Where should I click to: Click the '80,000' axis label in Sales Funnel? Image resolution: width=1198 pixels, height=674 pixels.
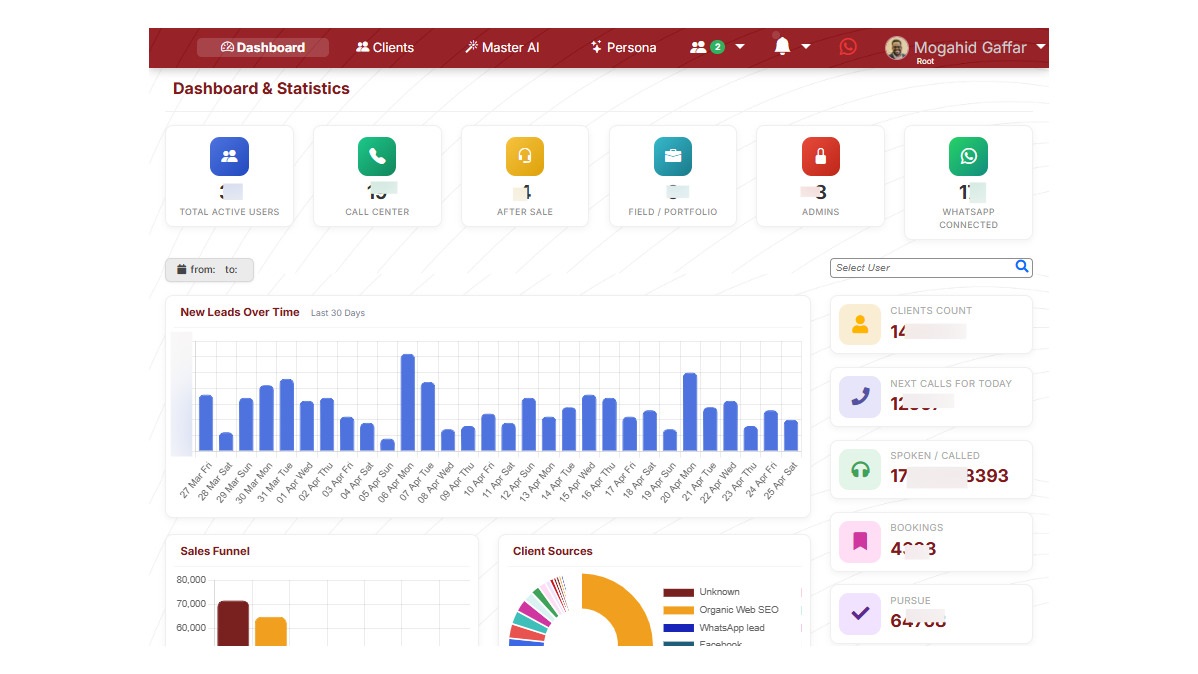point(191,580)
